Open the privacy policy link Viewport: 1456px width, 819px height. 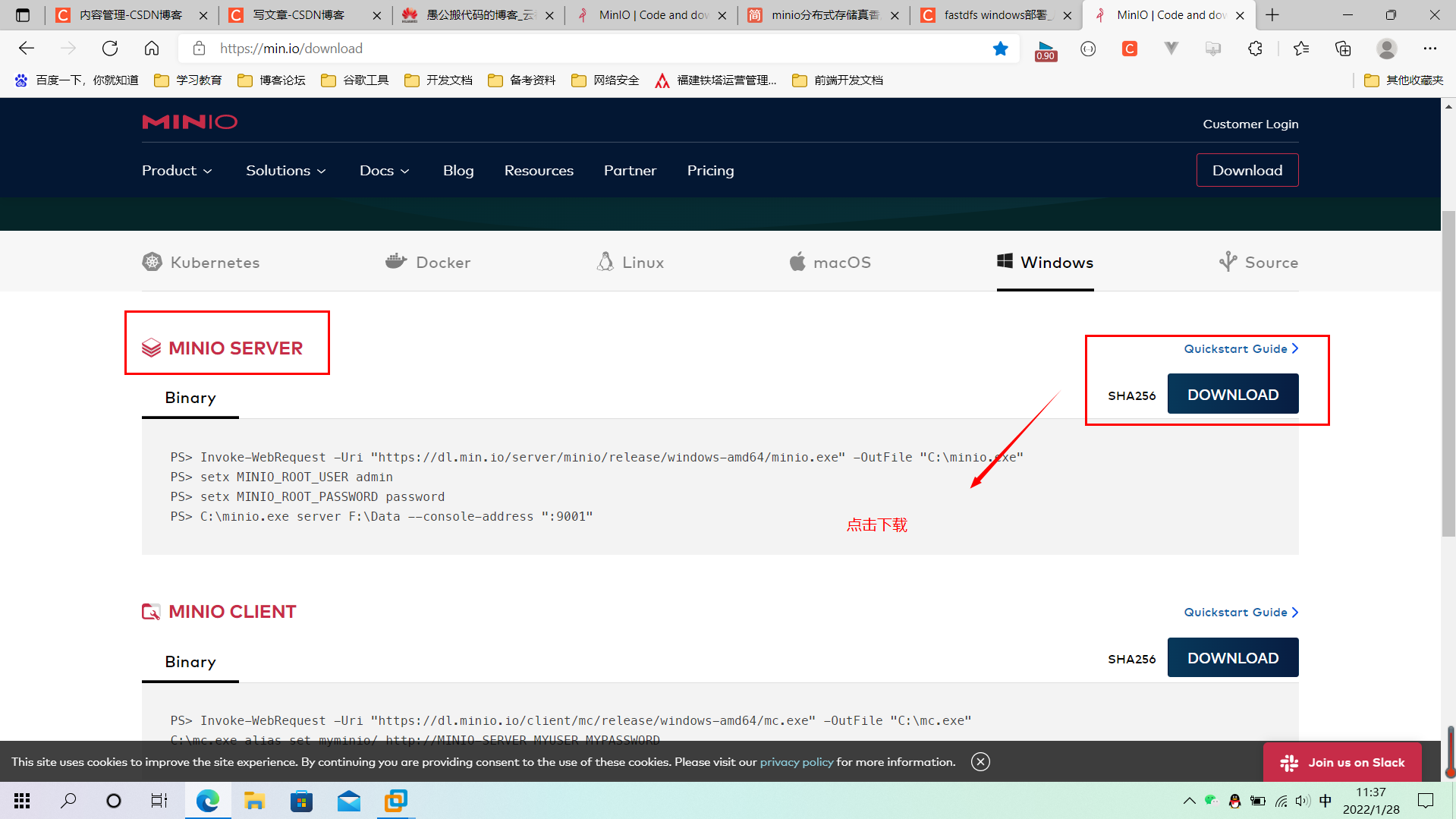click(x=797, y=762)
